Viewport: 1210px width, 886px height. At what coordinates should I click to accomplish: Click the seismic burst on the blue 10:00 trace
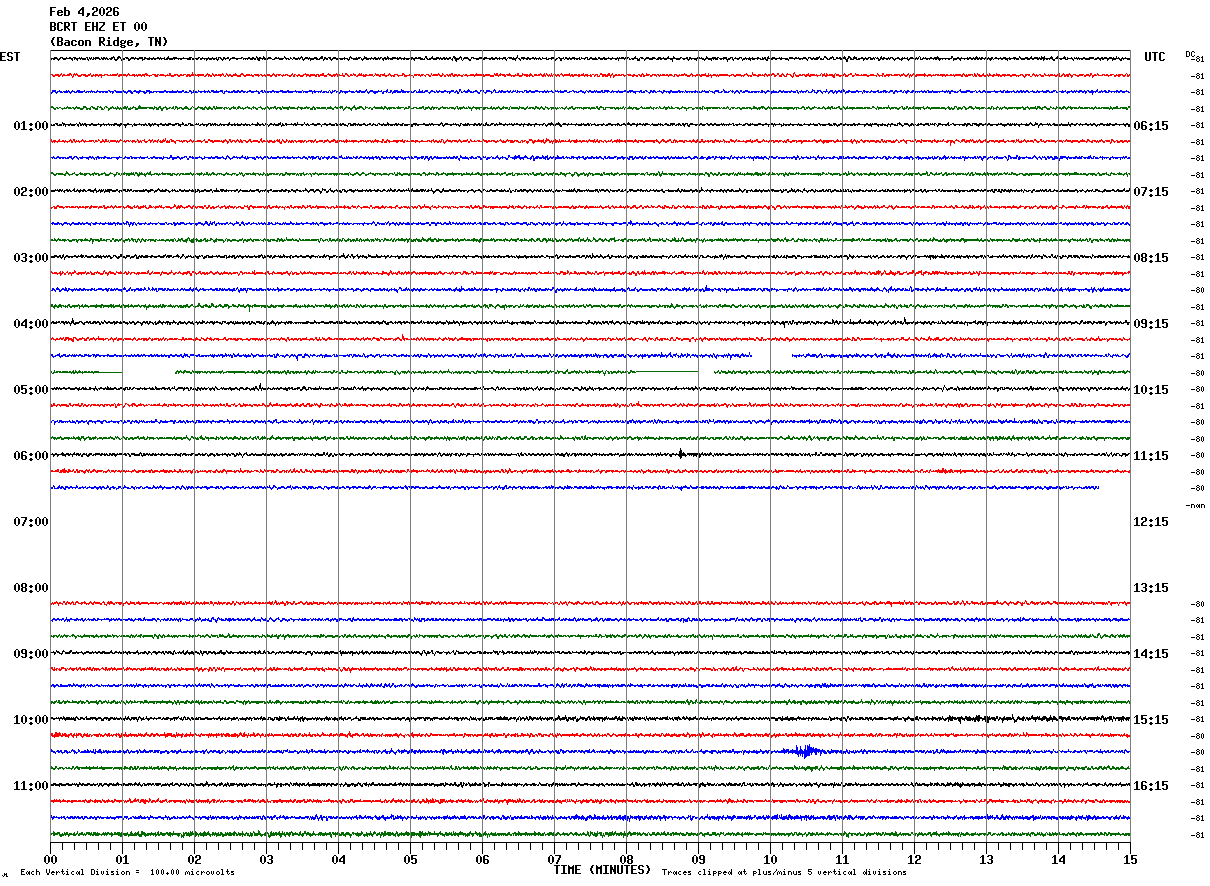(805, 751)
